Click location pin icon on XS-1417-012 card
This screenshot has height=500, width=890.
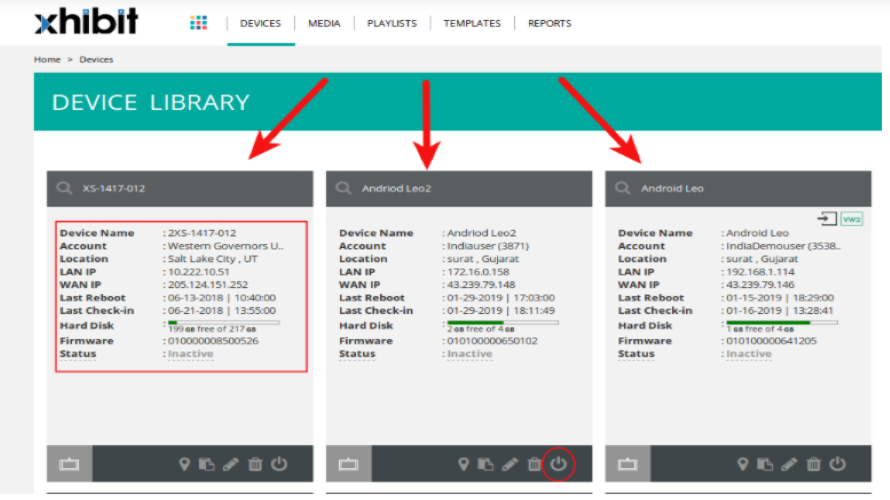185,464
